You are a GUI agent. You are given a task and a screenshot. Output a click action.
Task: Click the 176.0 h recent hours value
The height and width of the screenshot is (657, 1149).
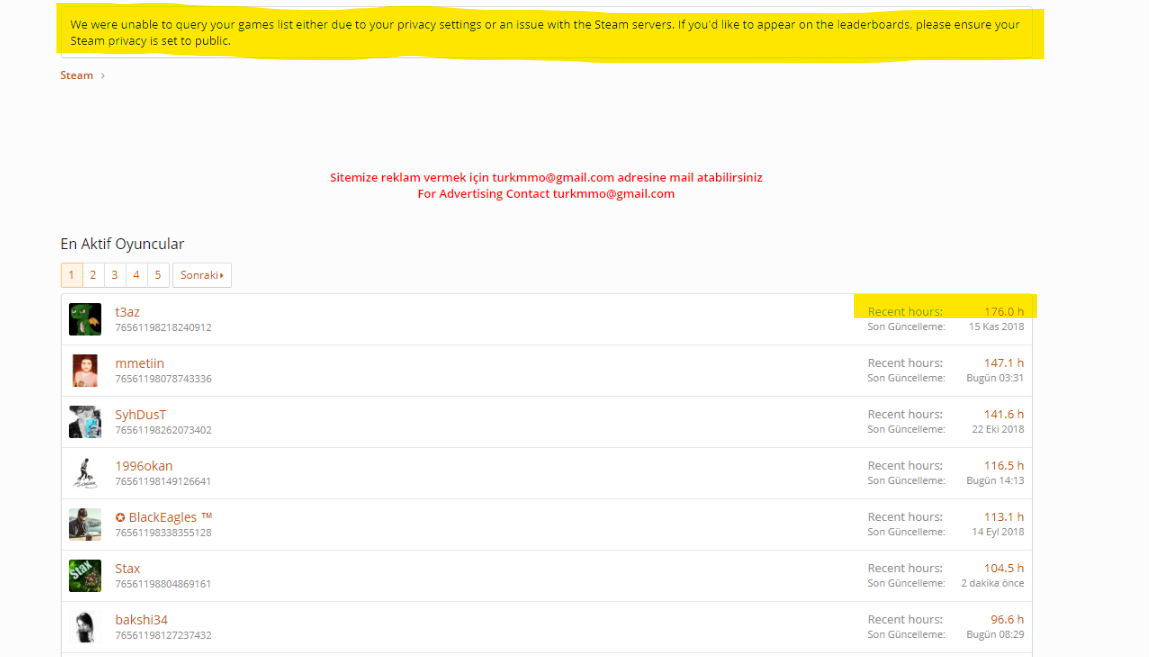[1004, 312]
